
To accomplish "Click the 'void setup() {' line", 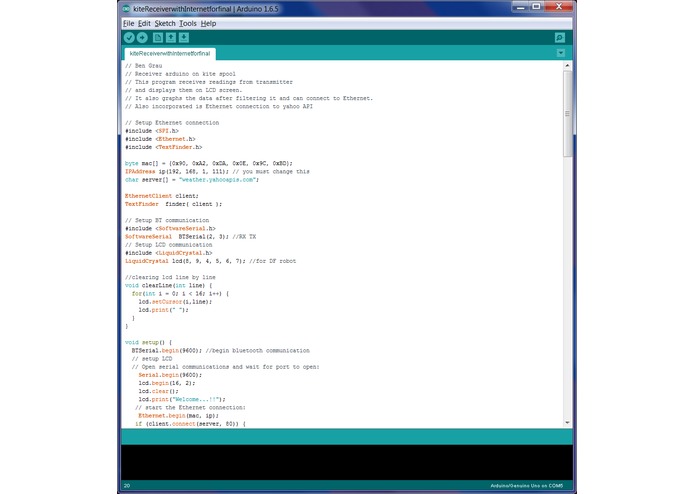I will point(148,342).
